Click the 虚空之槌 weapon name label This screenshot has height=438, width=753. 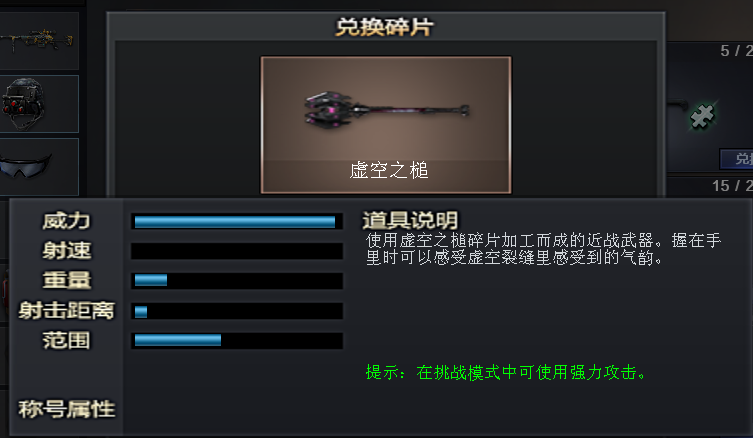(x=389, y=170)
